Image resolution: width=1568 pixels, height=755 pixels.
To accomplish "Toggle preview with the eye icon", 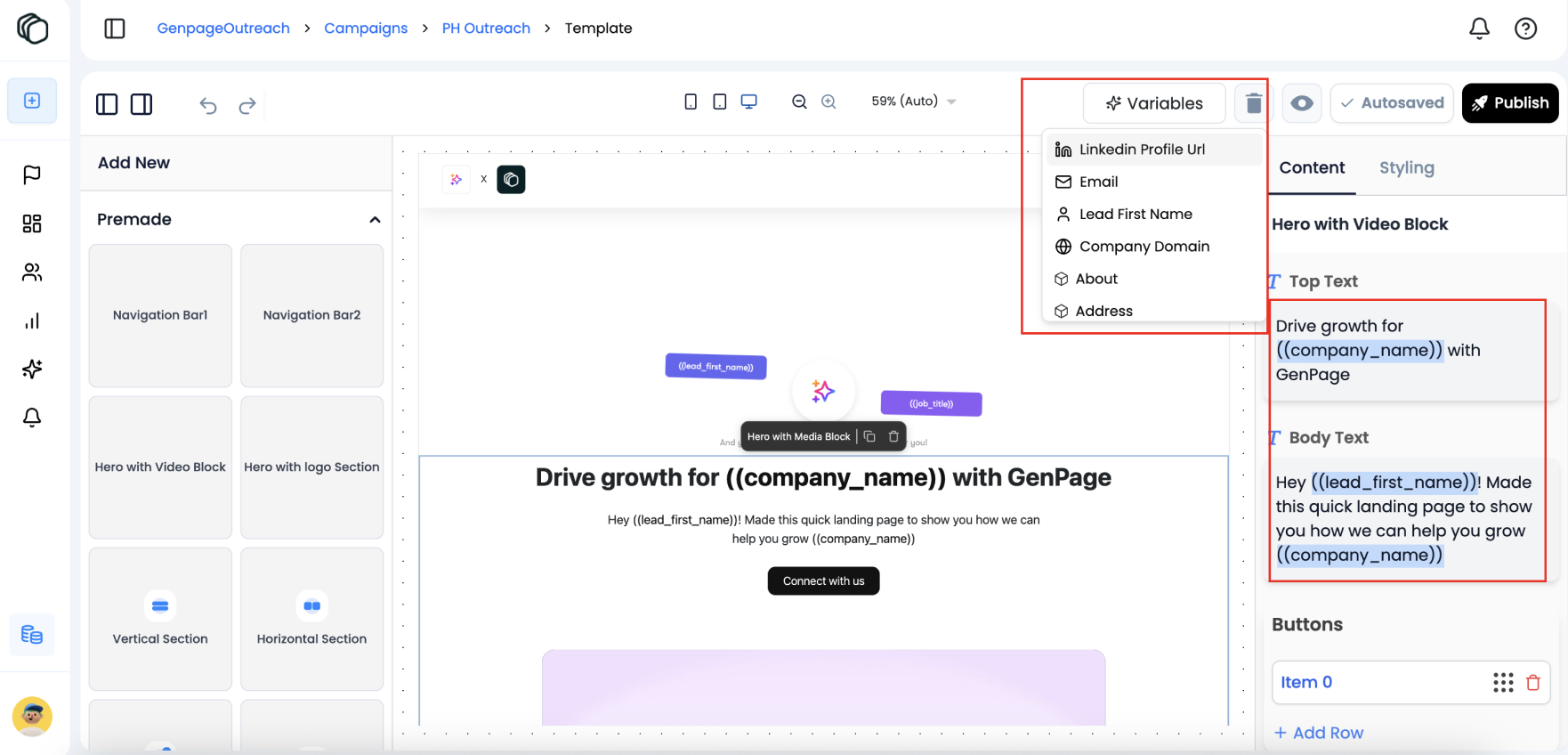I will [x=1302, y=103].
